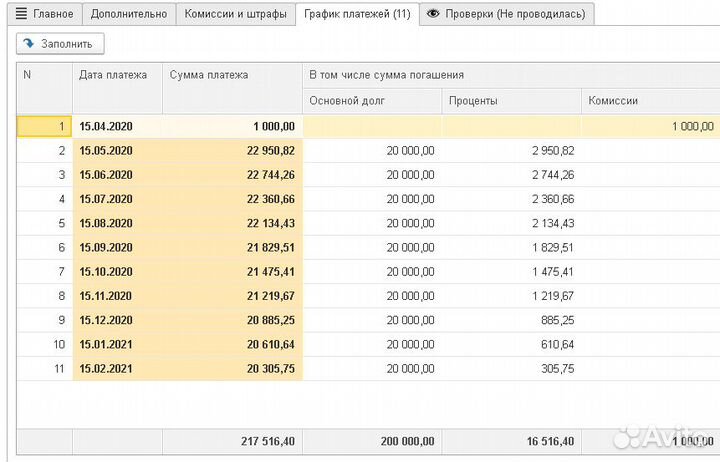Switch to the Комиссии и штрафы tab
This screenshot has height=462, width=720.
point(235,14)
